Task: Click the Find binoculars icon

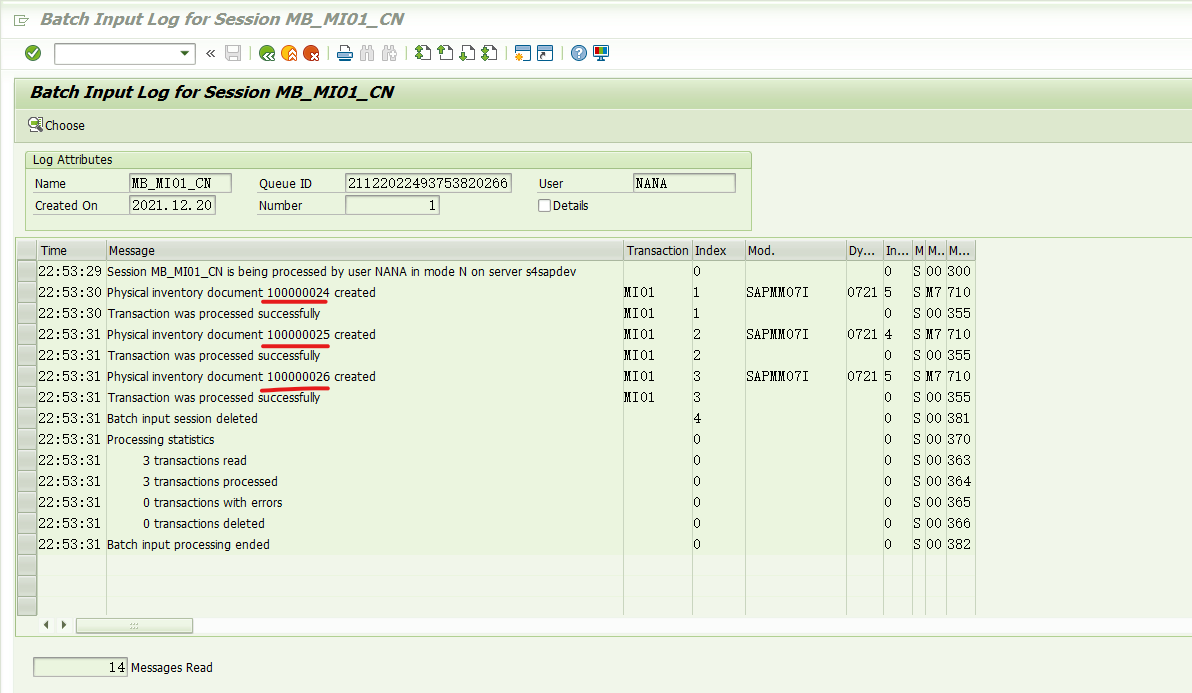Action: click(367, 53)
